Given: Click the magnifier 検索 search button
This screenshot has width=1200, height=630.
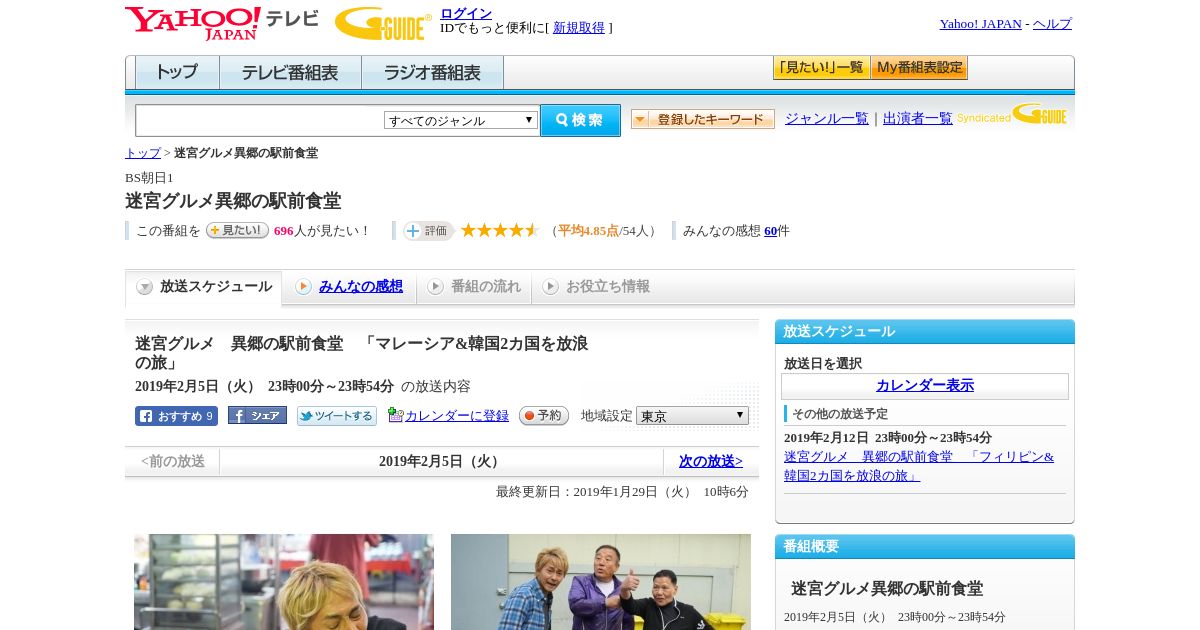Looking at the screenshot, I should pos(580,120).
